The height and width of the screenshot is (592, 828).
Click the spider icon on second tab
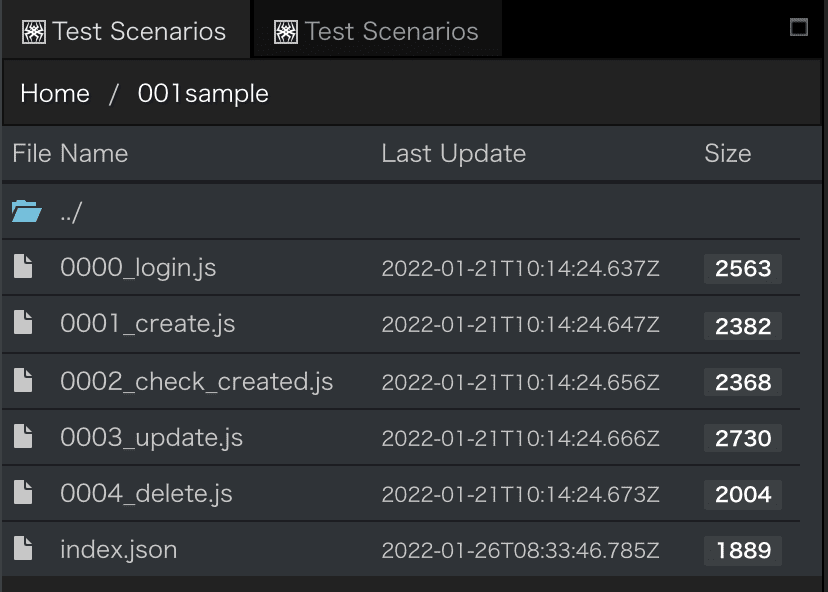pos(286,32)
